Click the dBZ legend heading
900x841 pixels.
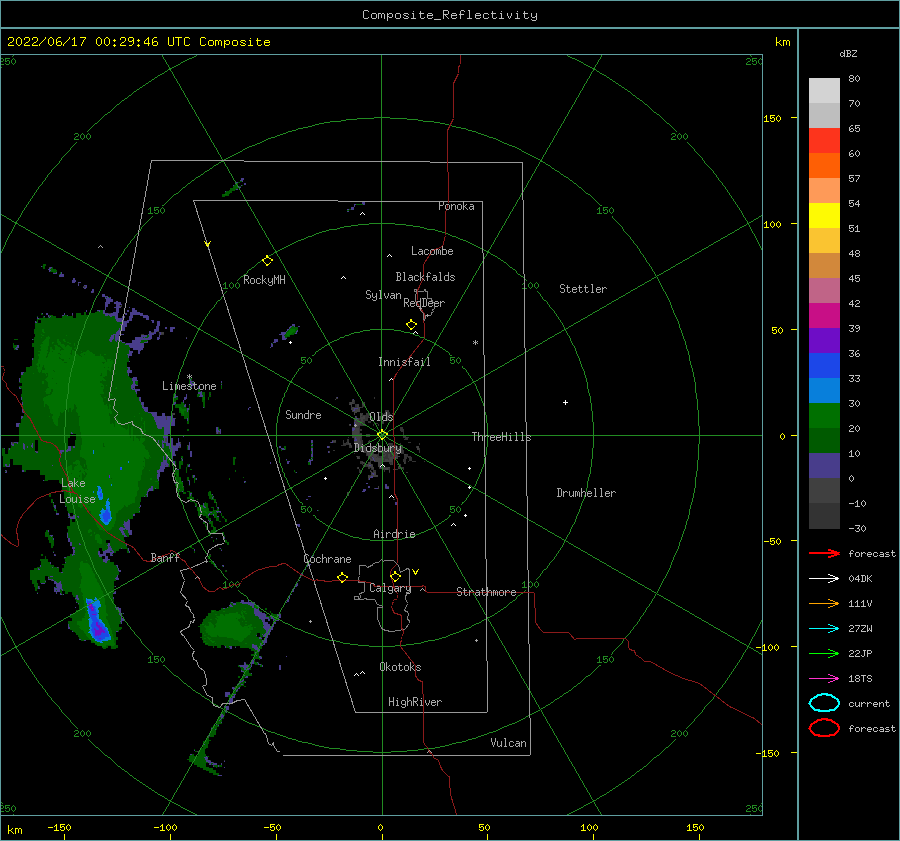tap(848, 54)
